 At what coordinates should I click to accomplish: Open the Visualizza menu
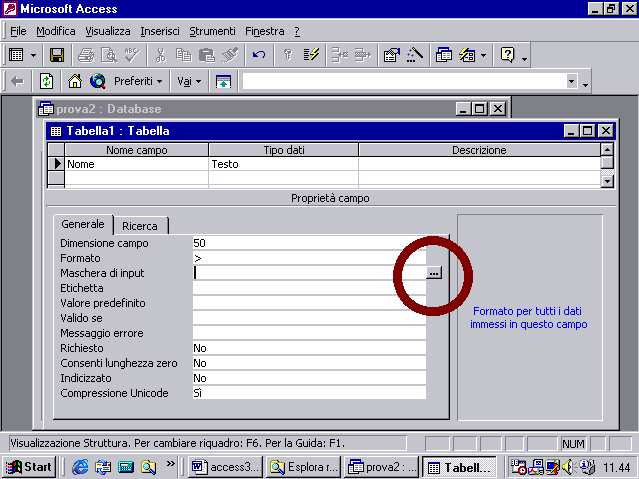(x=108, y=31)
